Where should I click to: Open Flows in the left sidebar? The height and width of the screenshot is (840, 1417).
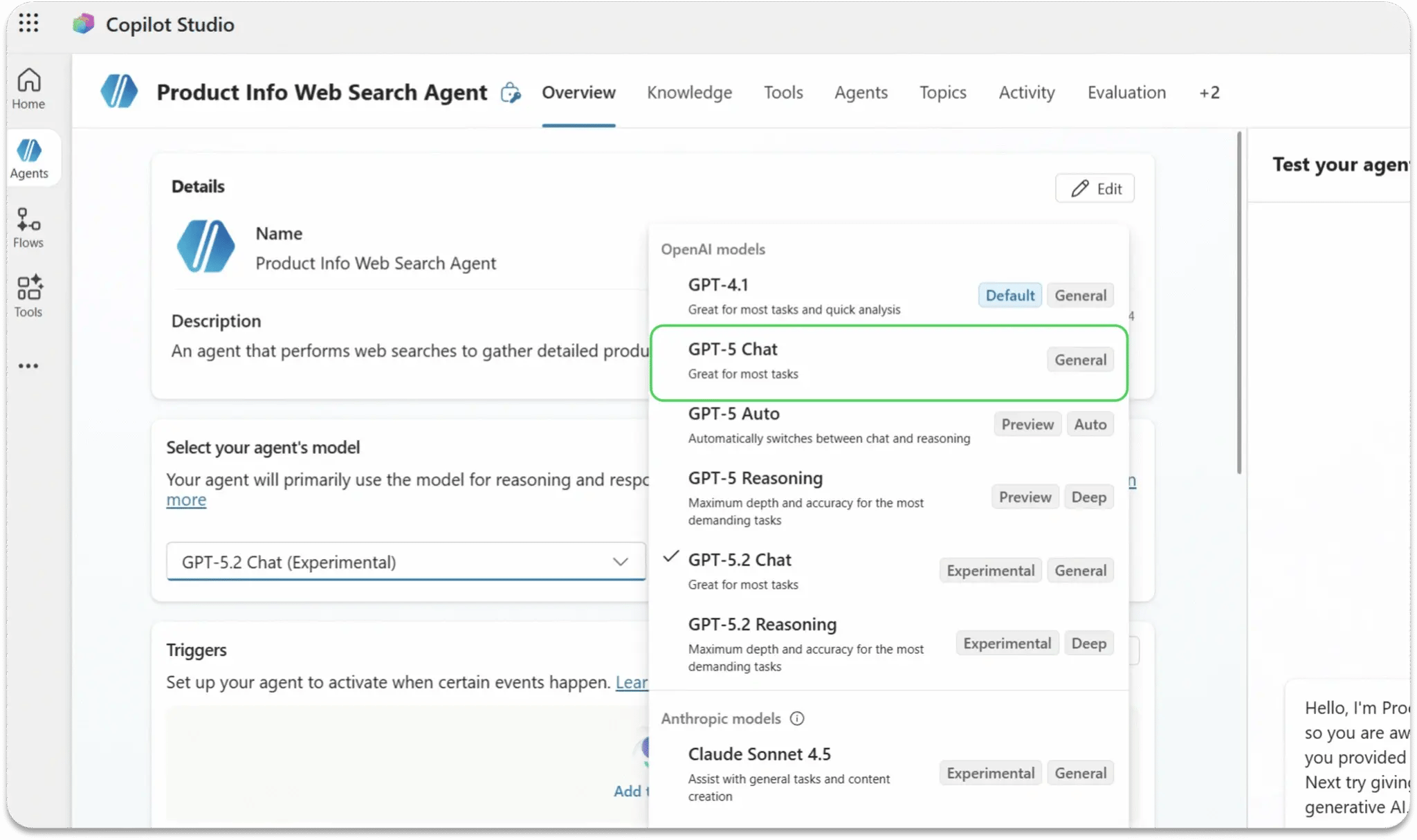(28, 228)
